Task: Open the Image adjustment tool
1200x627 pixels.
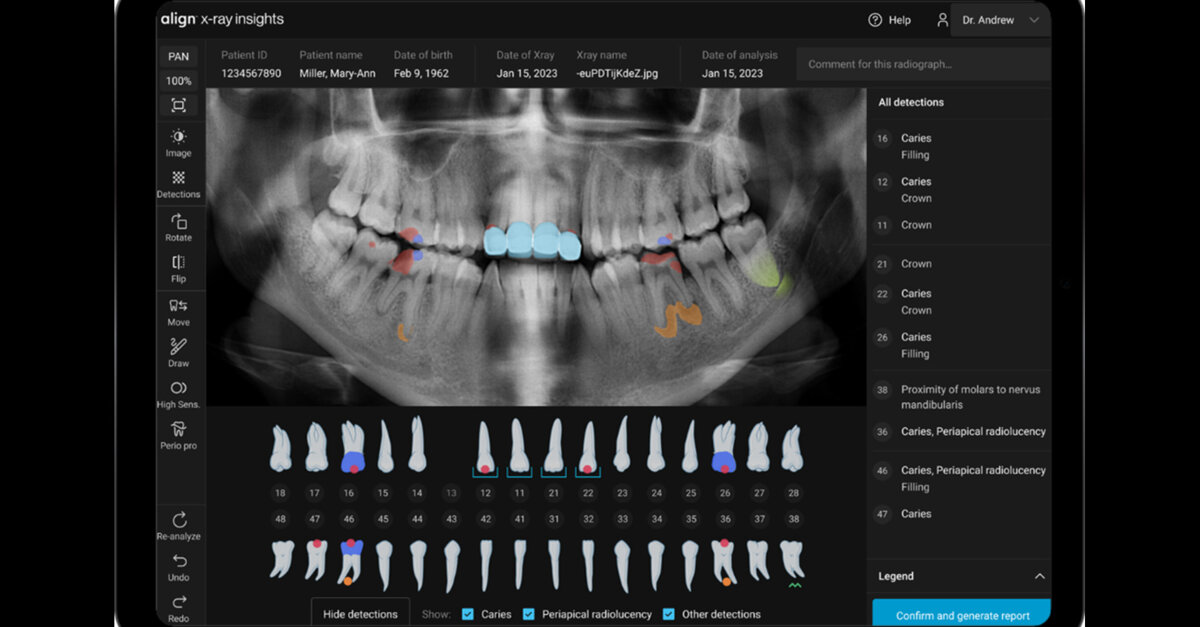Action: (x=178, y=143)
